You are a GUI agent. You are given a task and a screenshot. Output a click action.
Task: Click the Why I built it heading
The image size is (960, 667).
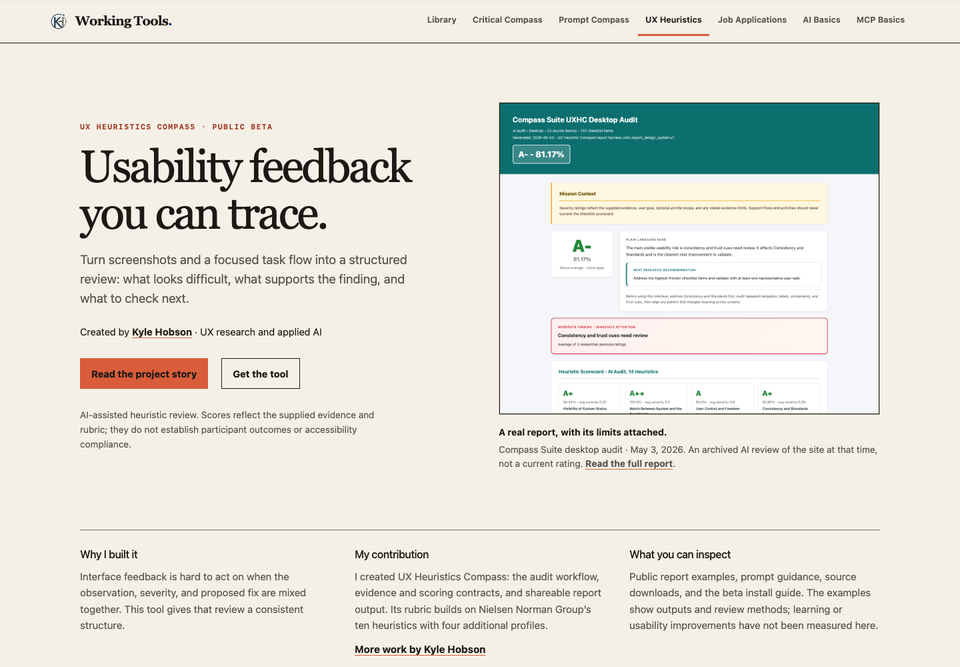[x=109, y=554]
